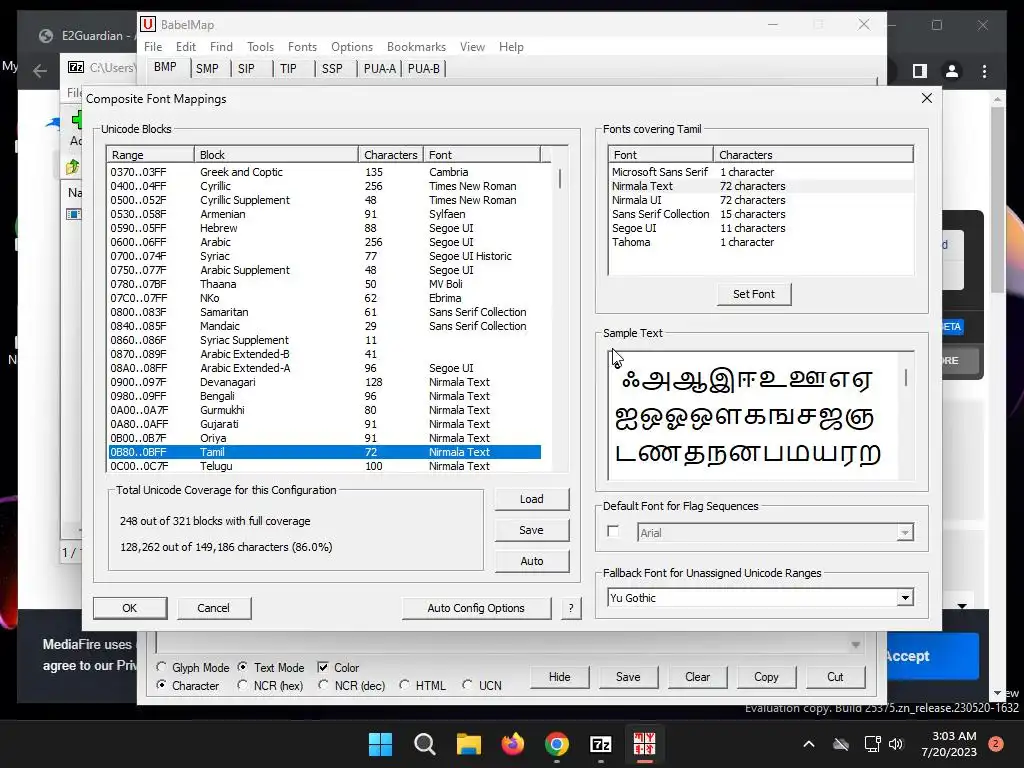Click Auto button
The image size is (1024, 768).
pyautogui.click(x=532, y=561)
